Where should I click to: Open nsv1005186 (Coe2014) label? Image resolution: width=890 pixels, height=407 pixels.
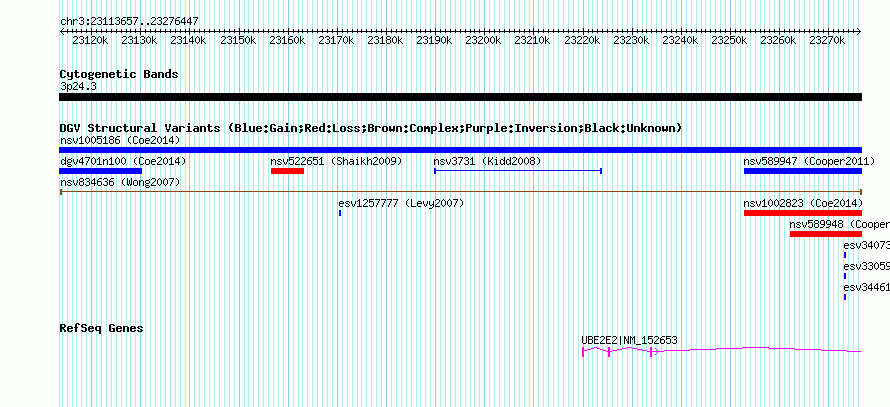coord(120,140)
